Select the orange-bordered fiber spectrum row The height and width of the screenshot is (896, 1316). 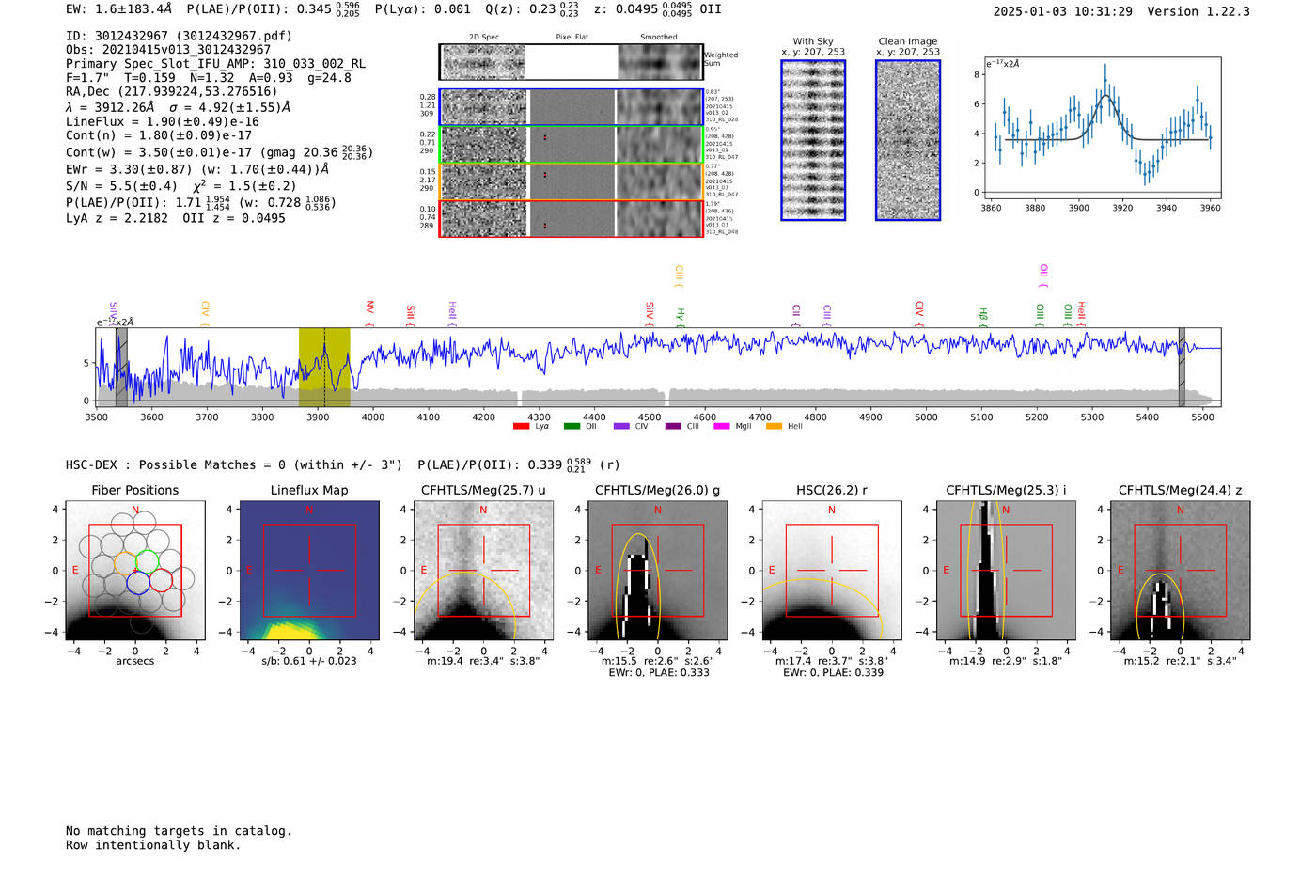point(571,181)
